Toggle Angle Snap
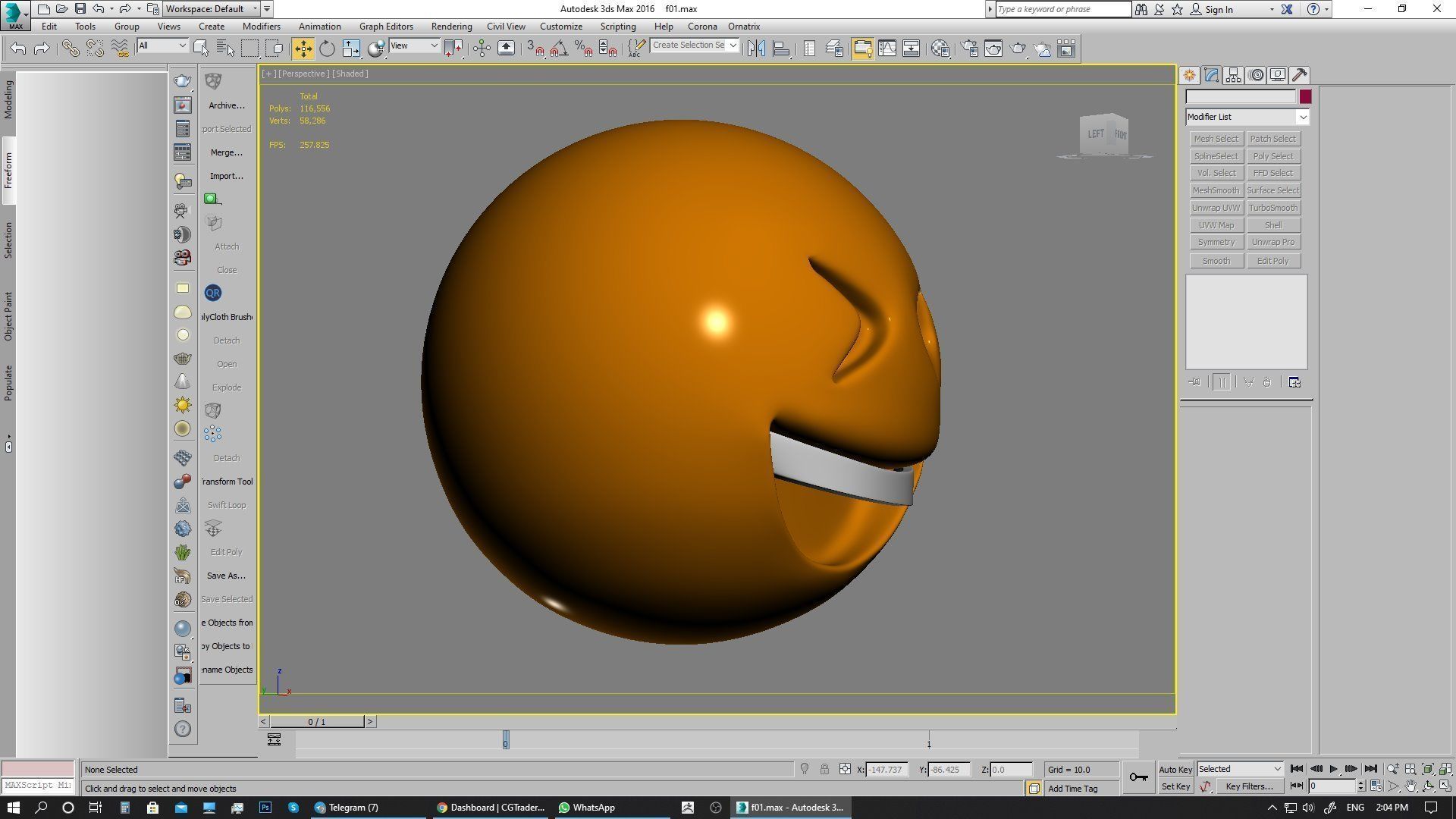Viewport: 1456px width, 819px height. point(560,49)
